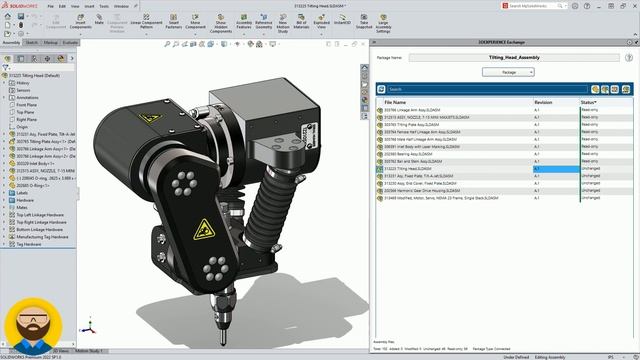
Task: Open the DimXpertManager tab icon
Action: tap(48, 59)
